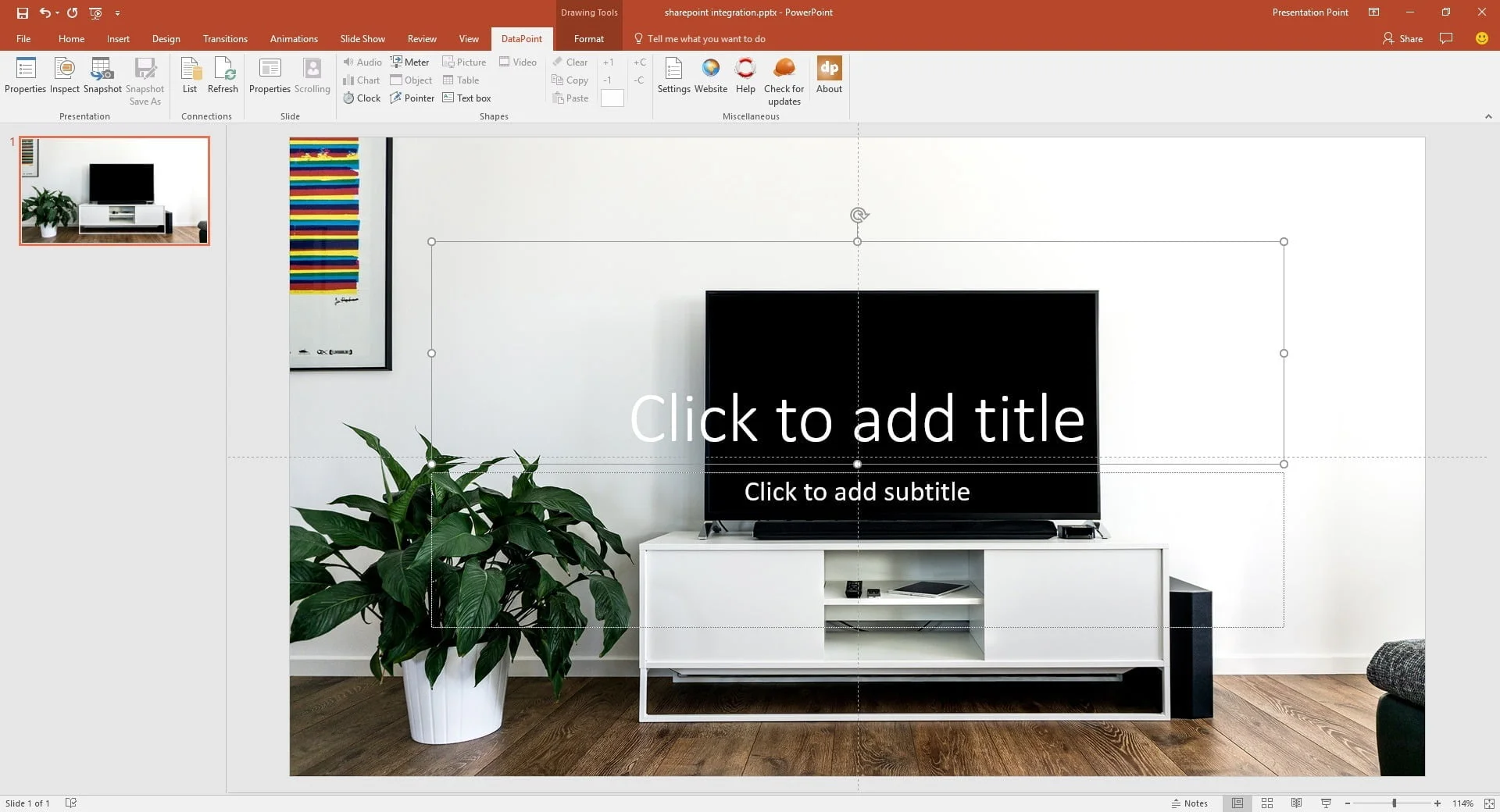Viewport: 1500px width, 812px height.
Task: Insert a DataPoint Clock shape
Action: [x=362, y=98]
